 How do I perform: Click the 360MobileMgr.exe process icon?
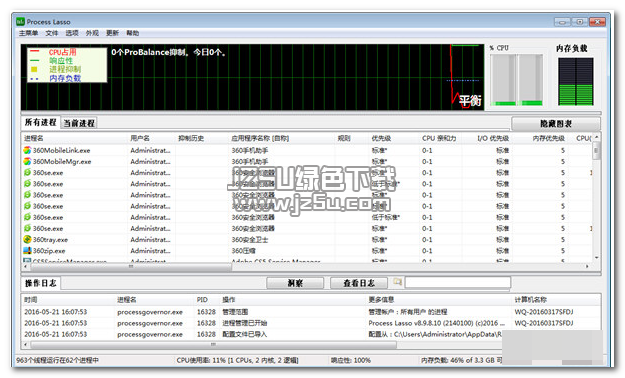(x=27, y=161)
